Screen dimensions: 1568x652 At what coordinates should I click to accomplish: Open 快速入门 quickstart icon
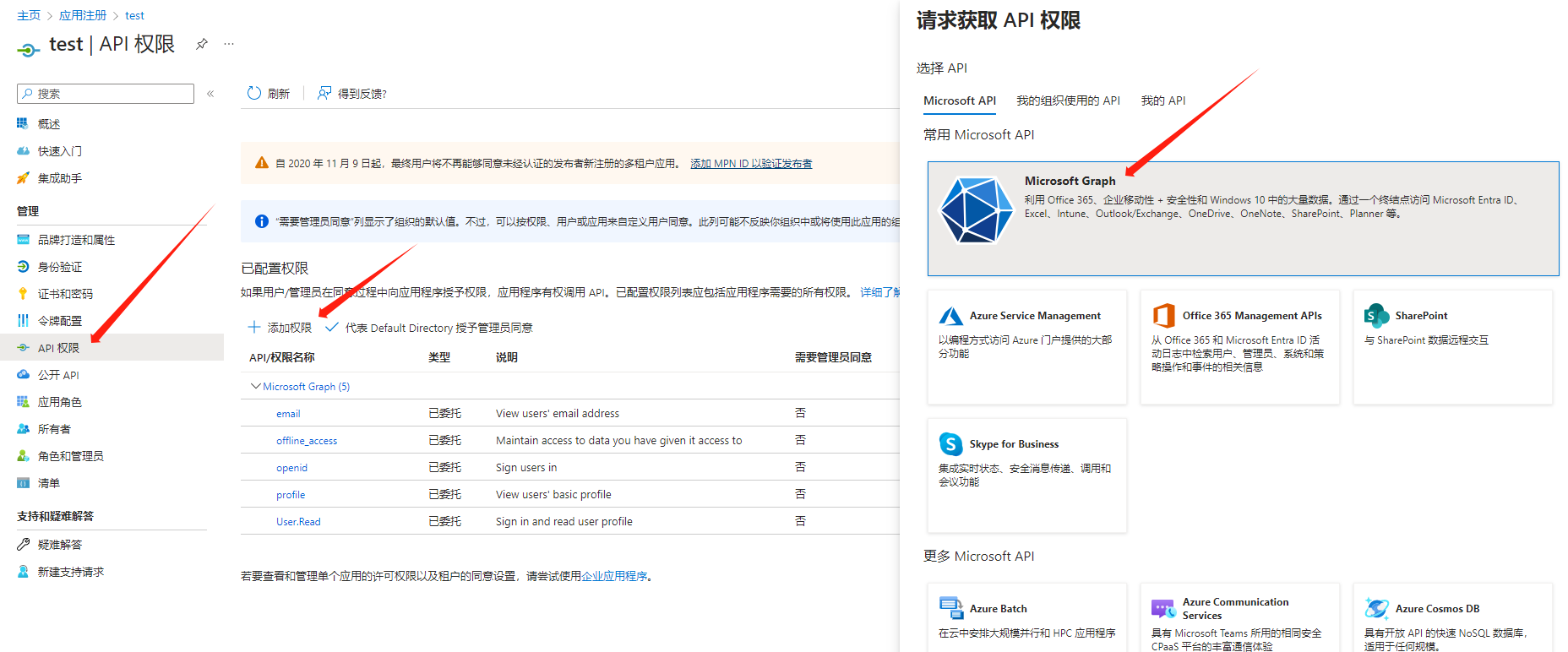23,151
